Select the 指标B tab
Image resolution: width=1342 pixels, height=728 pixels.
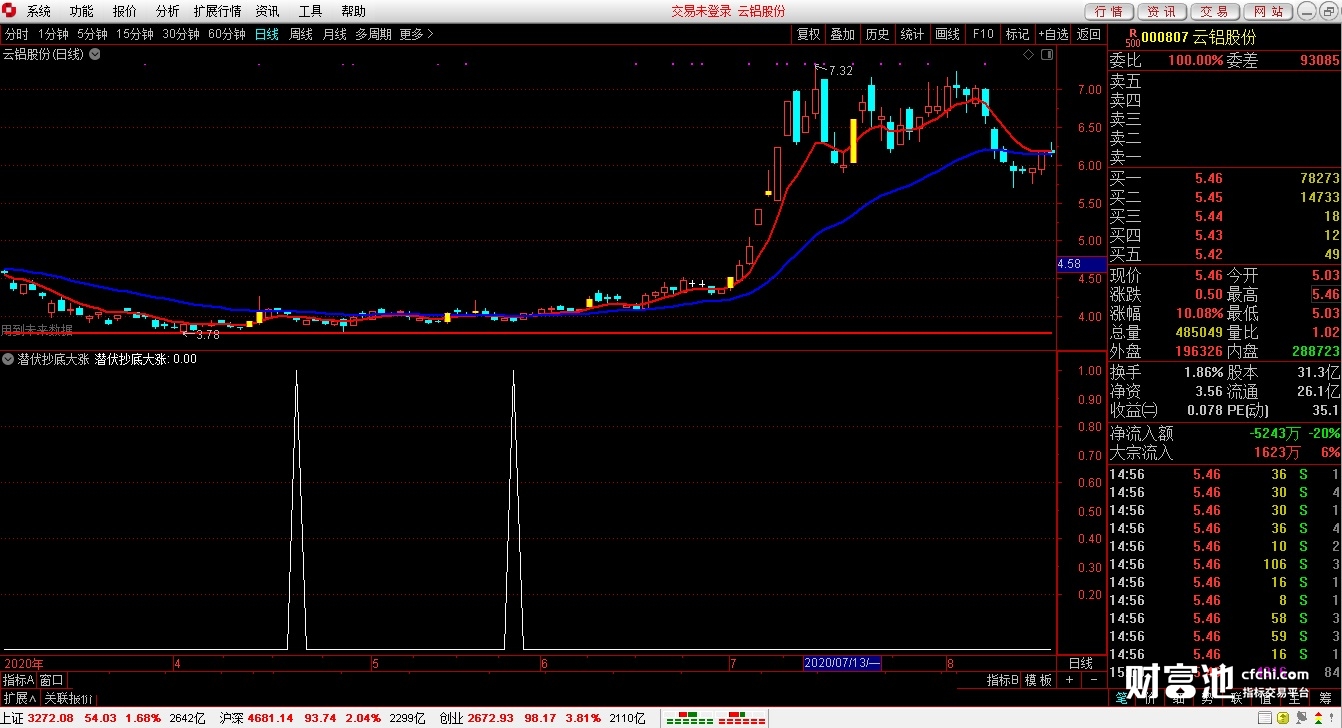[x=1003, y=680]
